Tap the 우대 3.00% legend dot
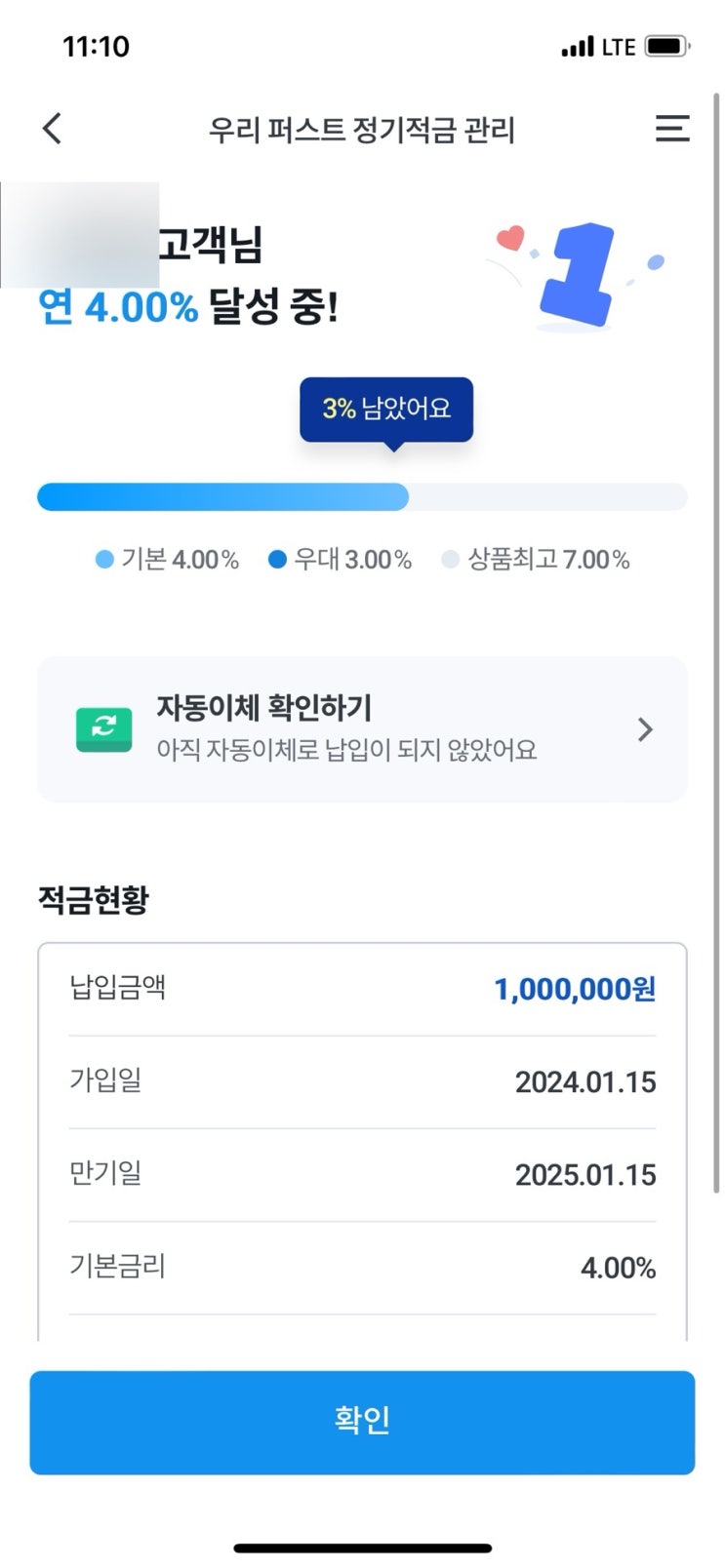This screenshot has height=1568, width=725. (277, 560)
